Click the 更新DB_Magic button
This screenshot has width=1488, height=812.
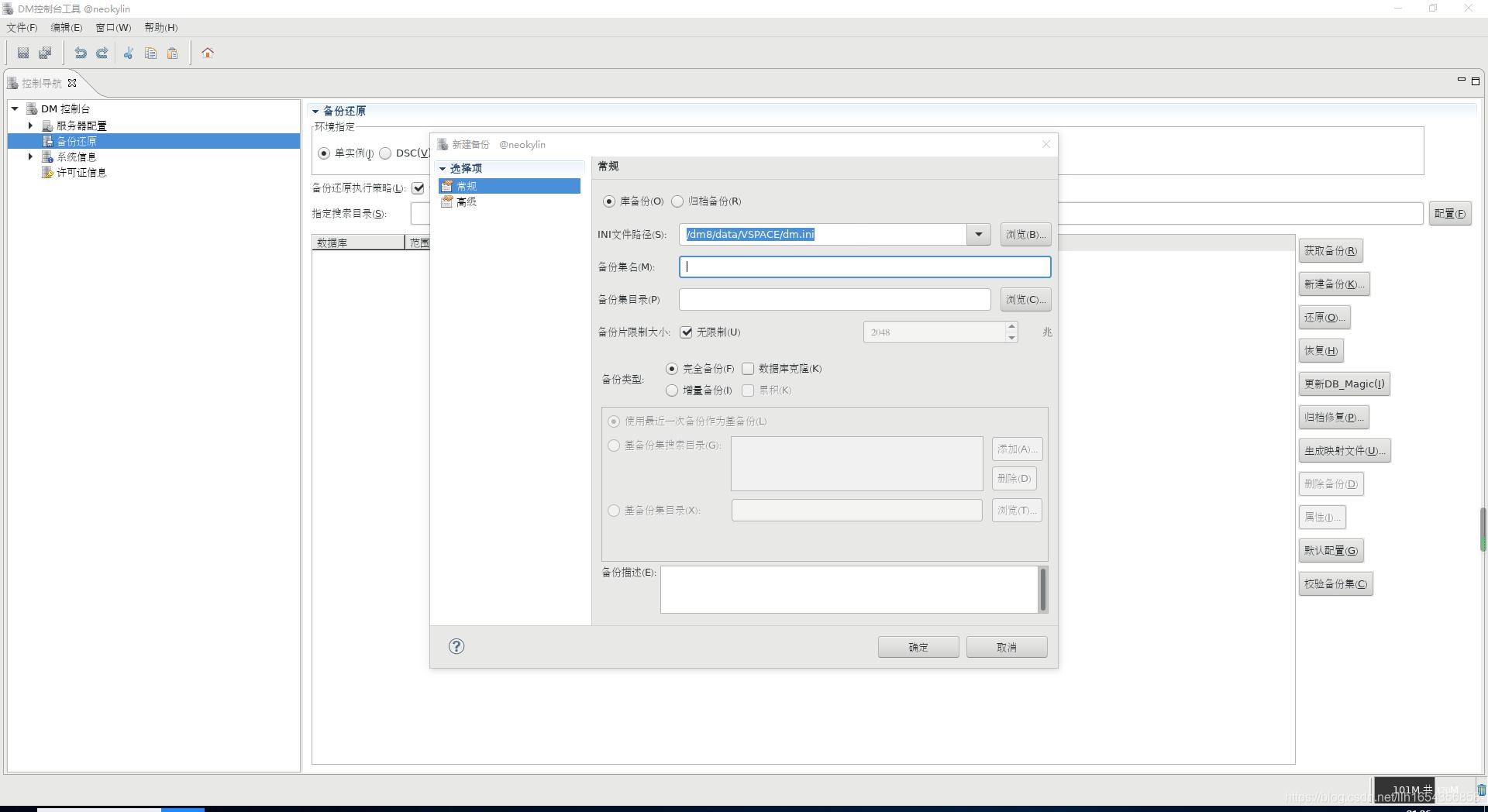1345,384
